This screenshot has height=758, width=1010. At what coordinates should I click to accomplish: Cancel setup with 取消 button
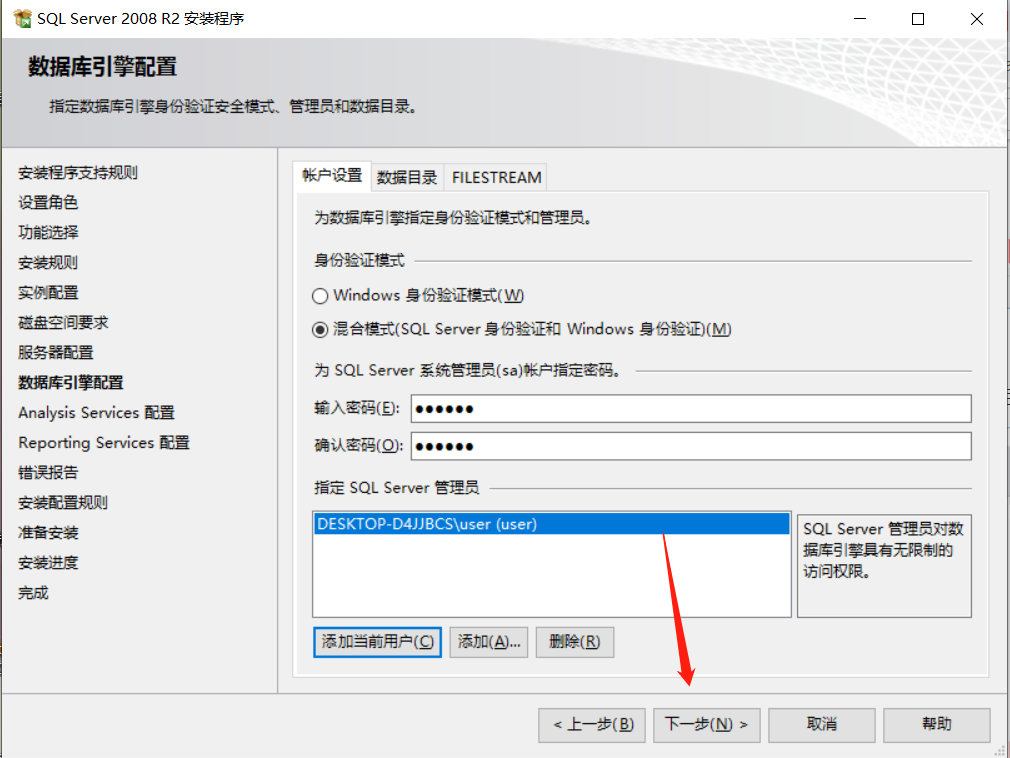point(822,725)
